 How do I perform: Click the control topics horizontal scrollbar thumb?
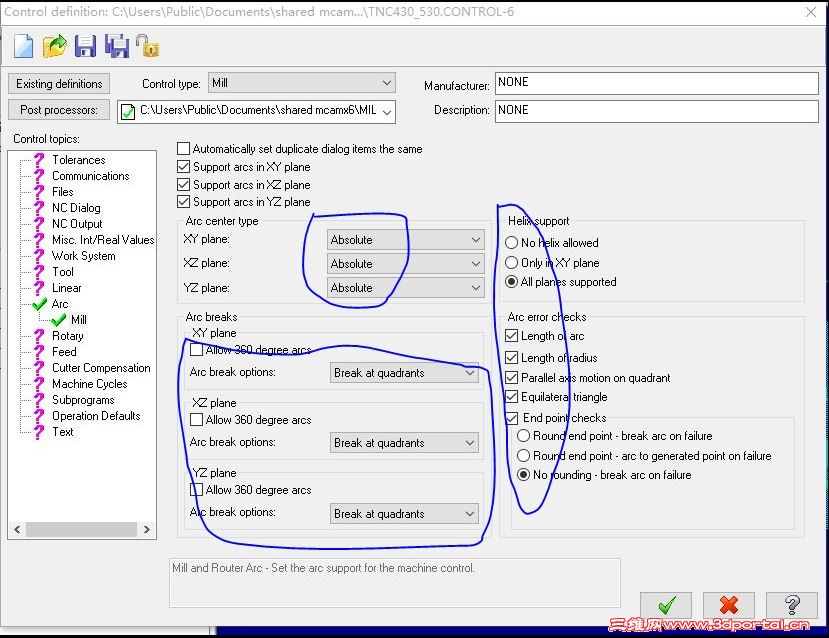point(81,529)
